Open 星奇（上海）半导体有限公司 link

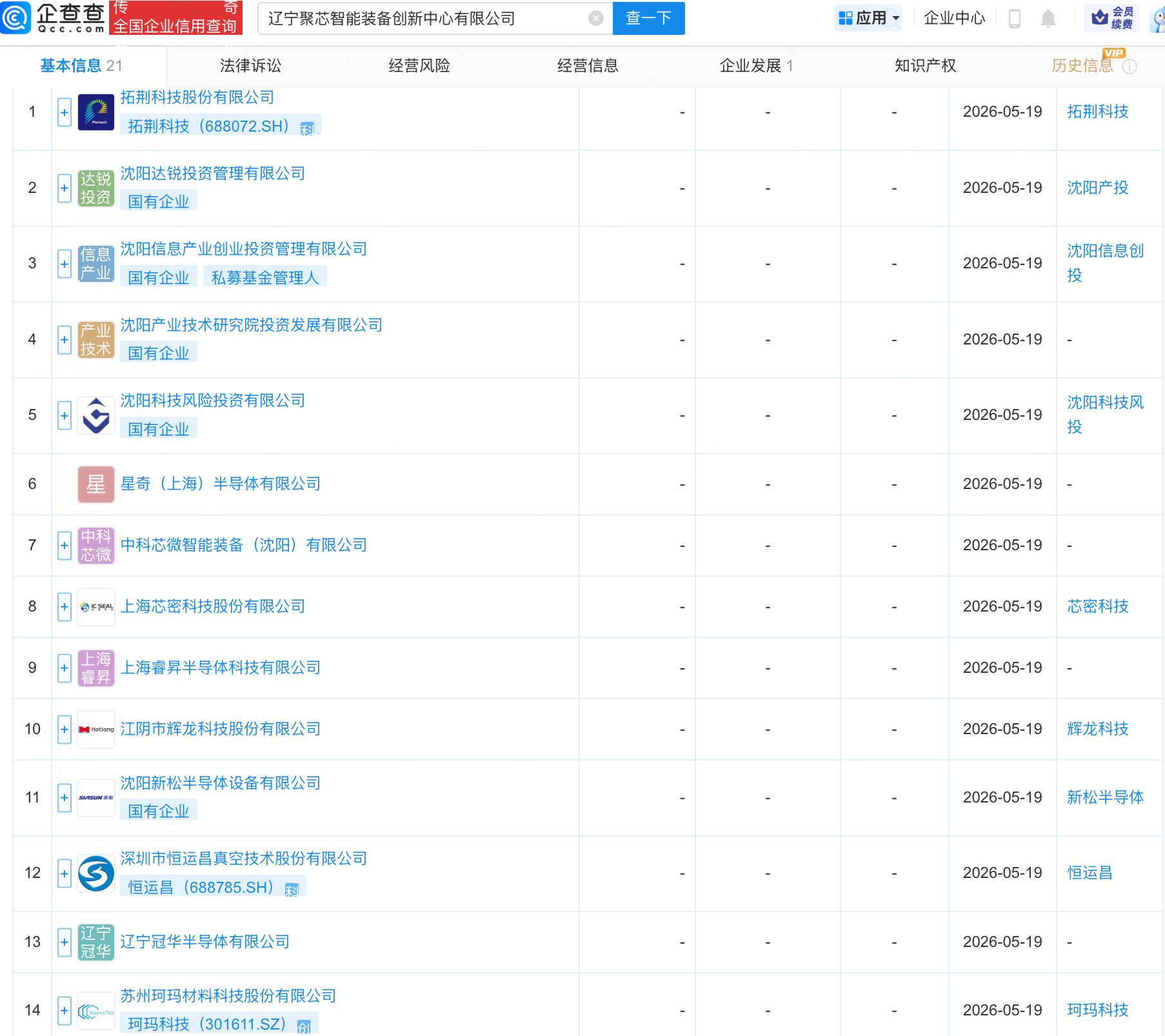(x=221, y=484)
